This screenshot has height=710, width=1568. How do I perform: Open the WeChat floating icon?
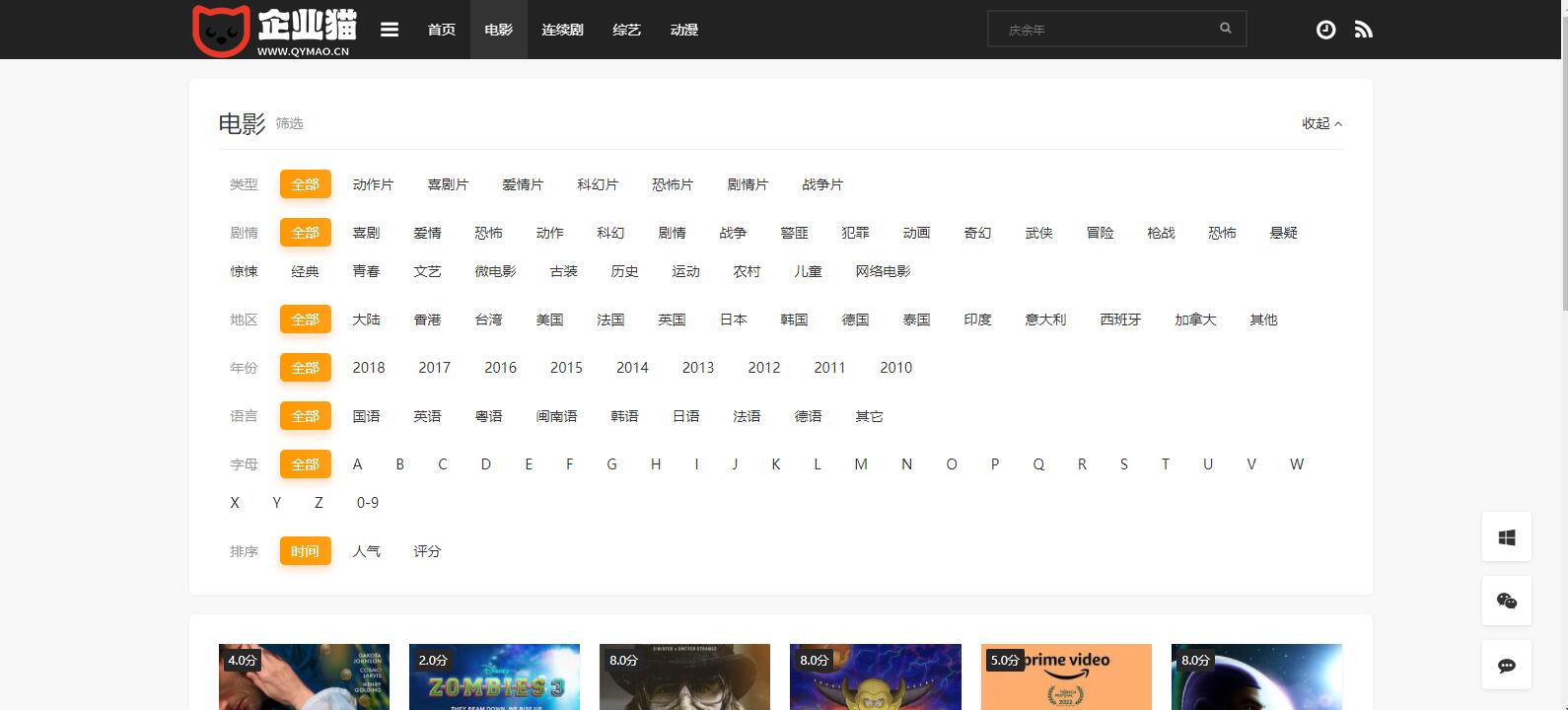pyautogui.click(x=1506, y=601)
